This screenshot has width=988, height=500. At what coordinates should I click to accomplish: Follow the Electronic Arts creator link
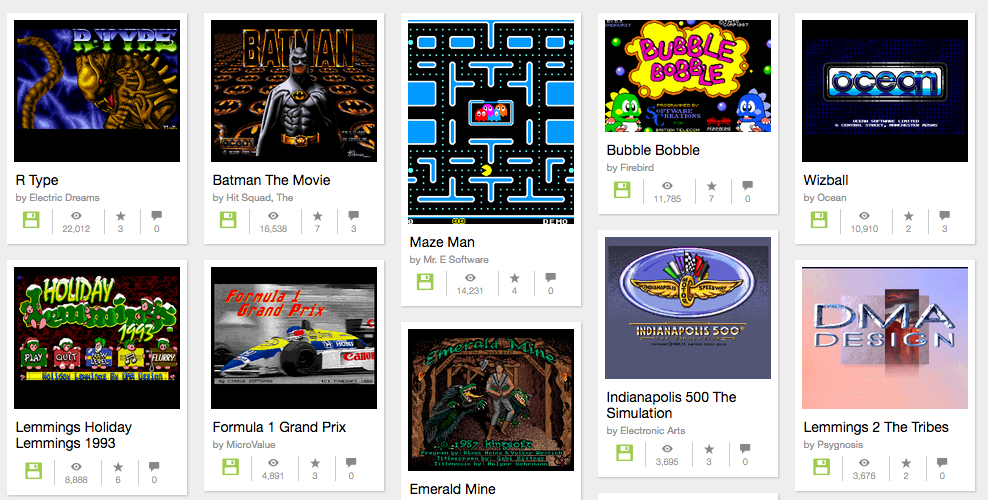click(653, 431)
